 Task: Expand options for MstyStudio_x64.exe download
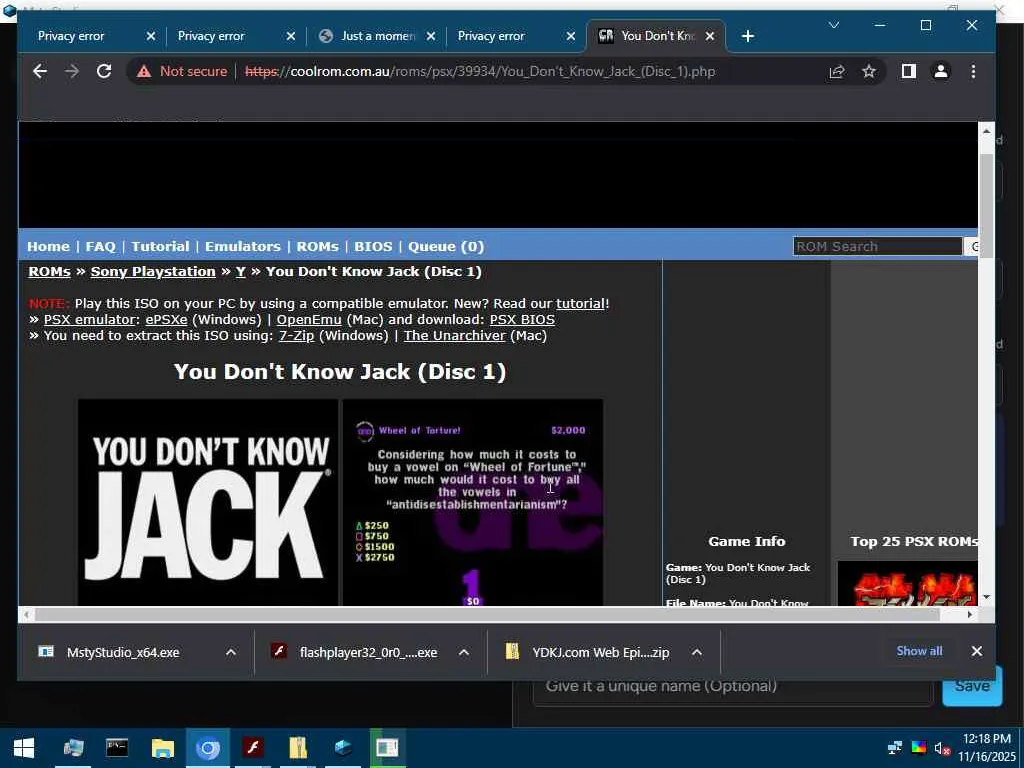231,652
